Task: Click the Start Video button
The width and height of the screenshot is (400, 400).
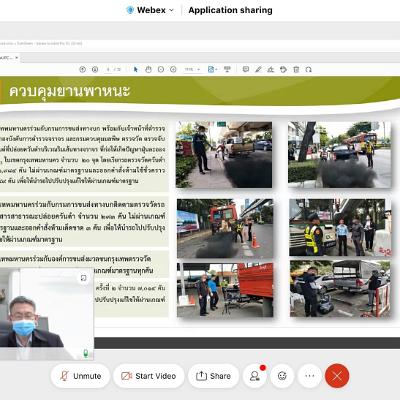Action: tap(149, 376)
